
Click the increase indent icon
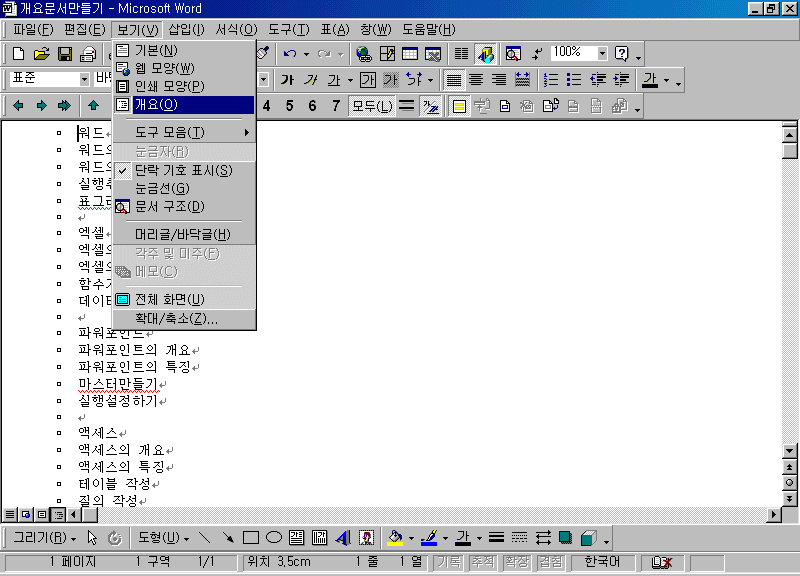(621, 80)
